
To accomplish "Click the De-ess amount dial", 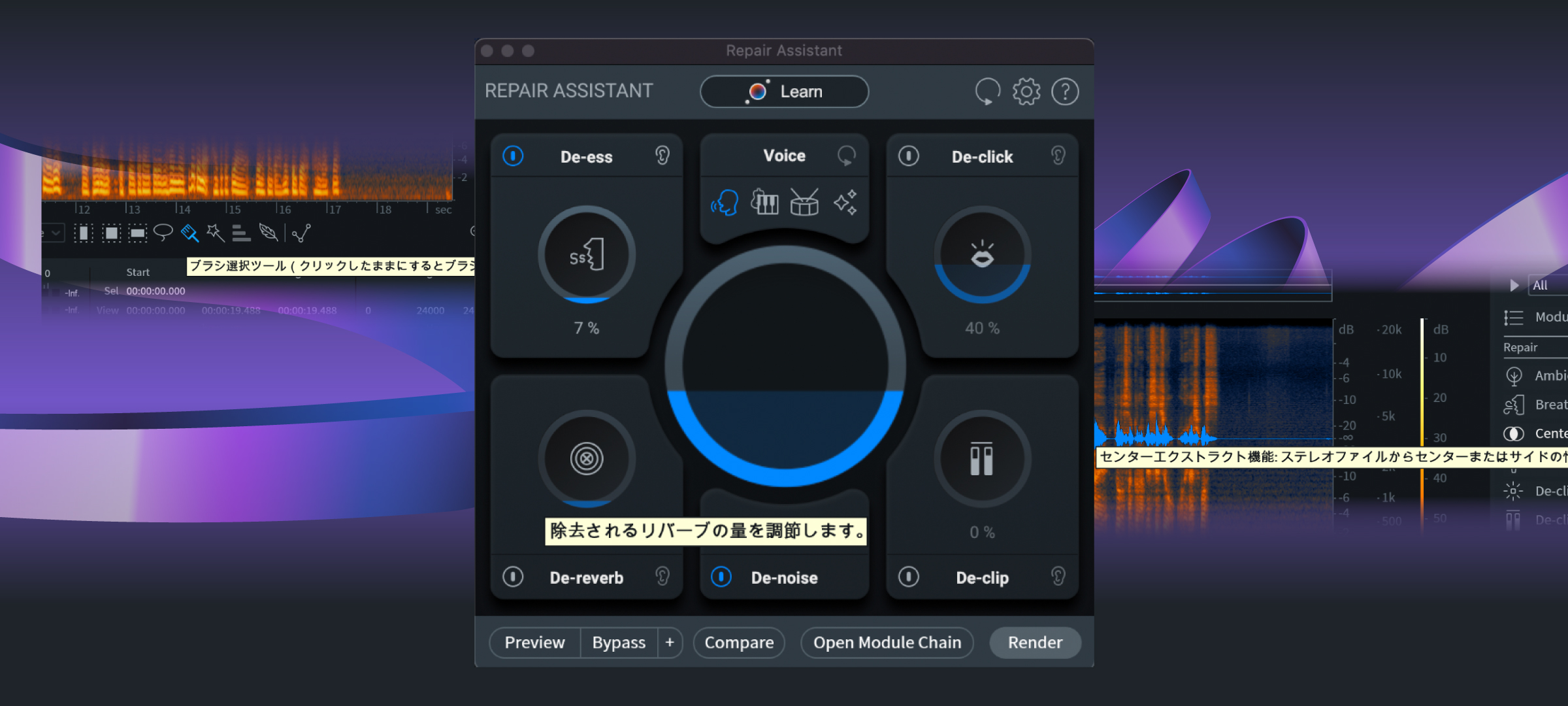I will pos(587,254).
